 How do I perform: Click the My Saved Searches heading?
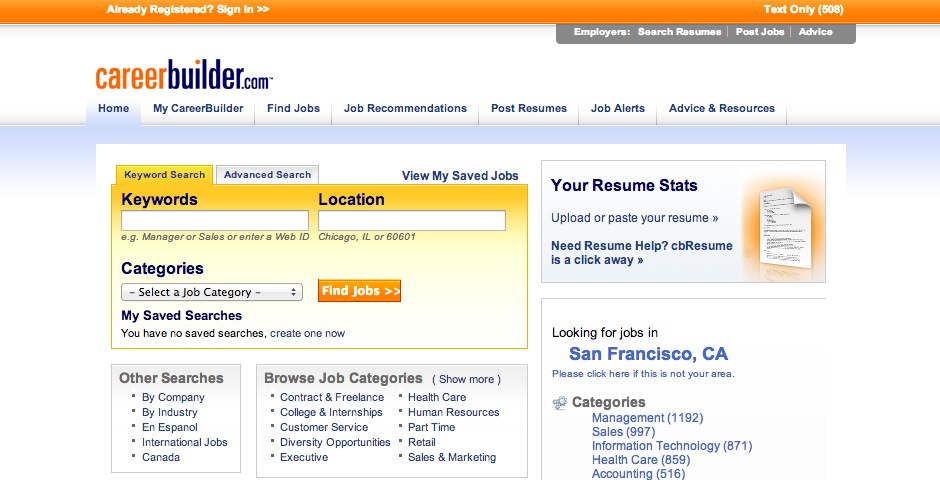tap(181, 316)
